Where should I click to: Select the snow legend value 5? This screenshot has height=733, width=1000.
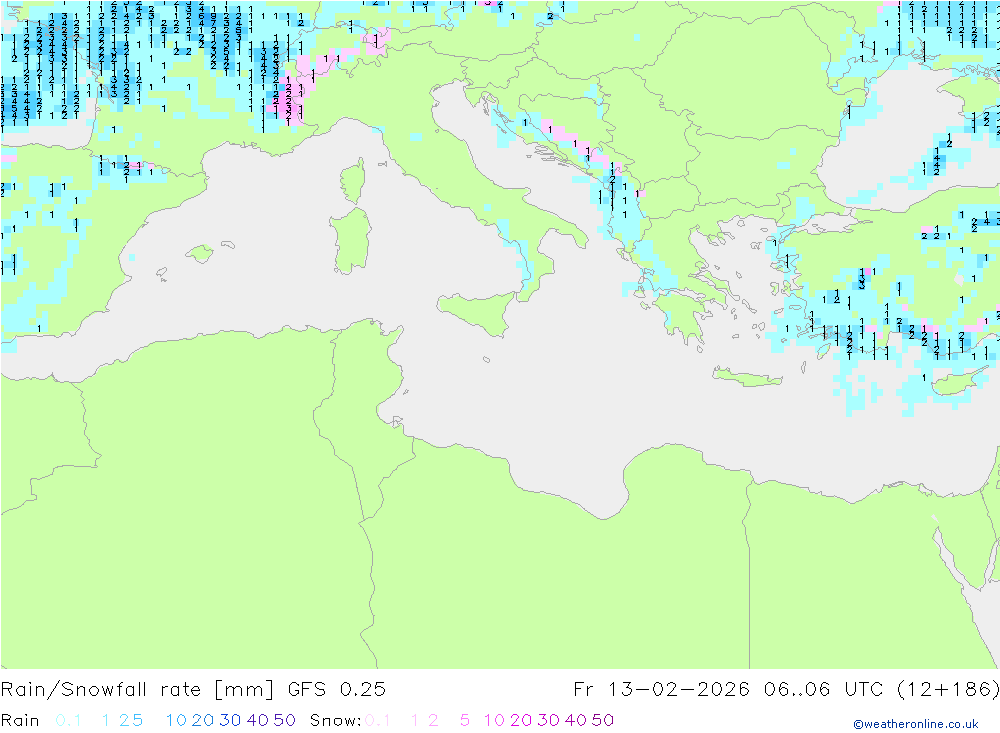465,720
